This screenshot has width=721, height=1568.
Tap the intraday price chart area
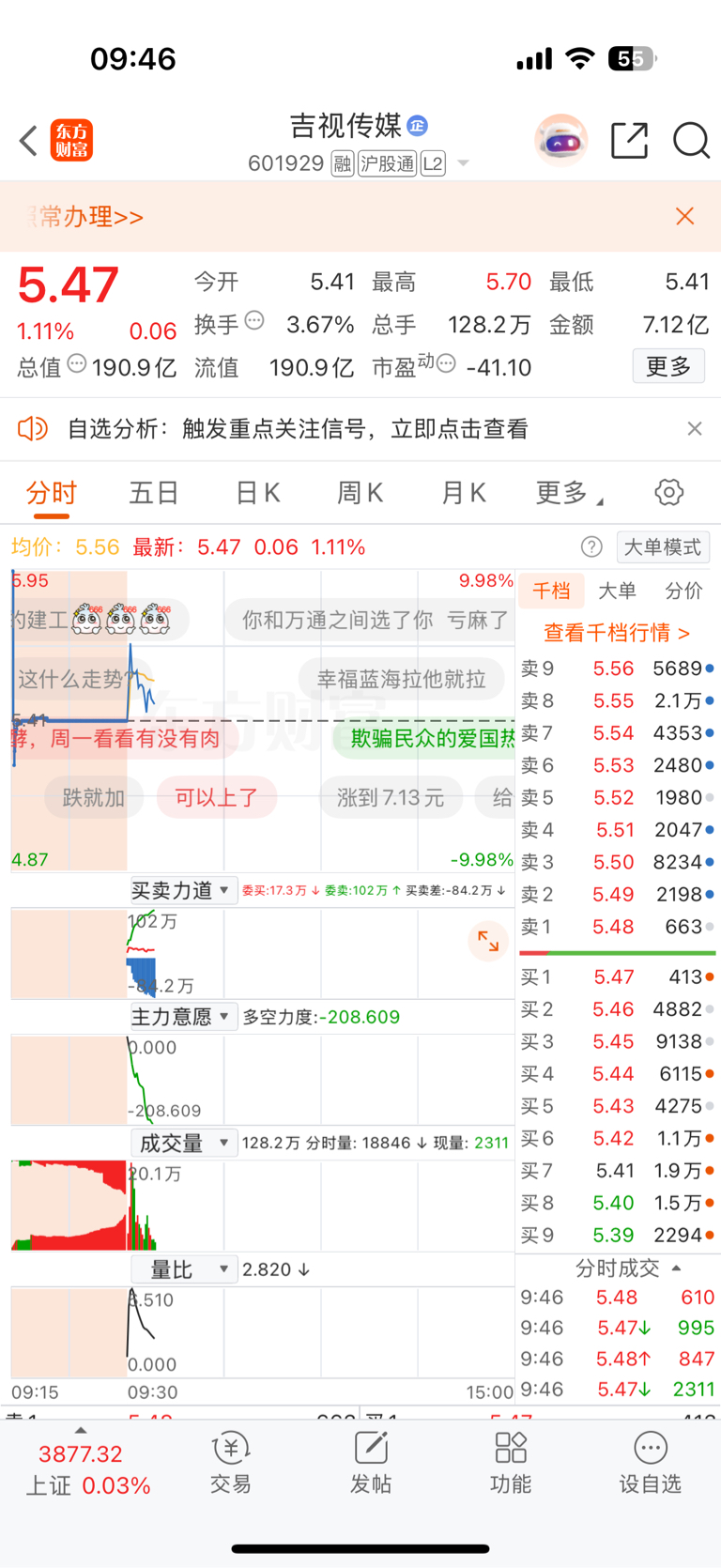(263, 720)
